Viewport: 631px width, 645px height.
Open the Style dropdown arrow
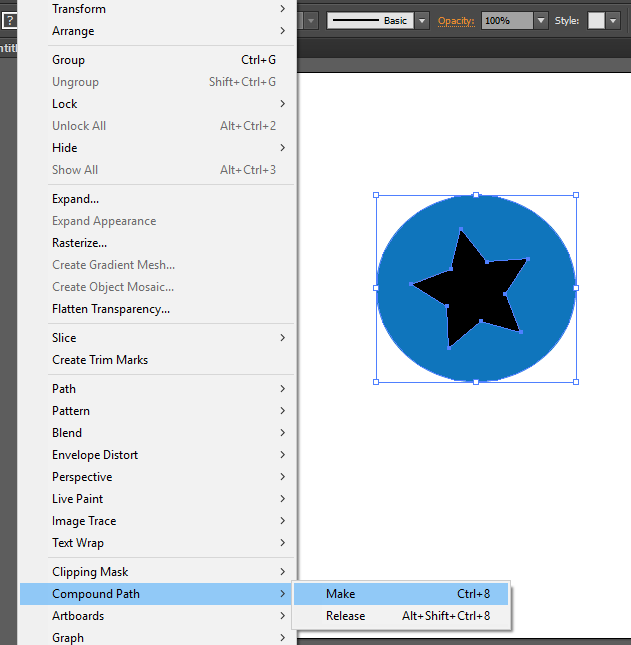tap(613, 21)
